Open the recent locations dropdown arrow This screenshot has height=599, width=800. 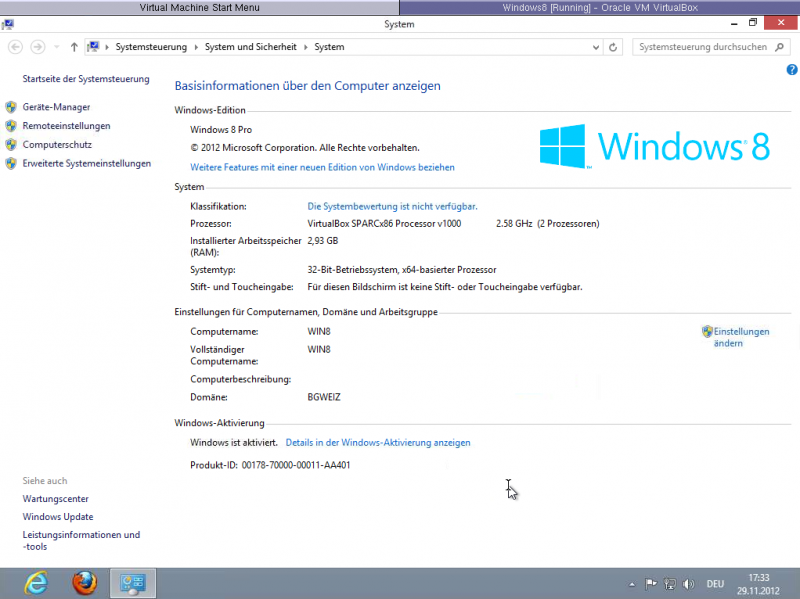[57, 47]
